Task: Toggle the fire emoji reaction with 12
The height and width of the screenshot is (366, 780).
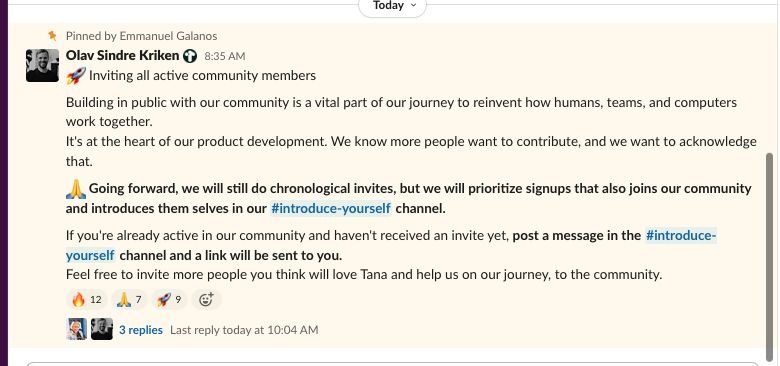Action: [87, 299]
